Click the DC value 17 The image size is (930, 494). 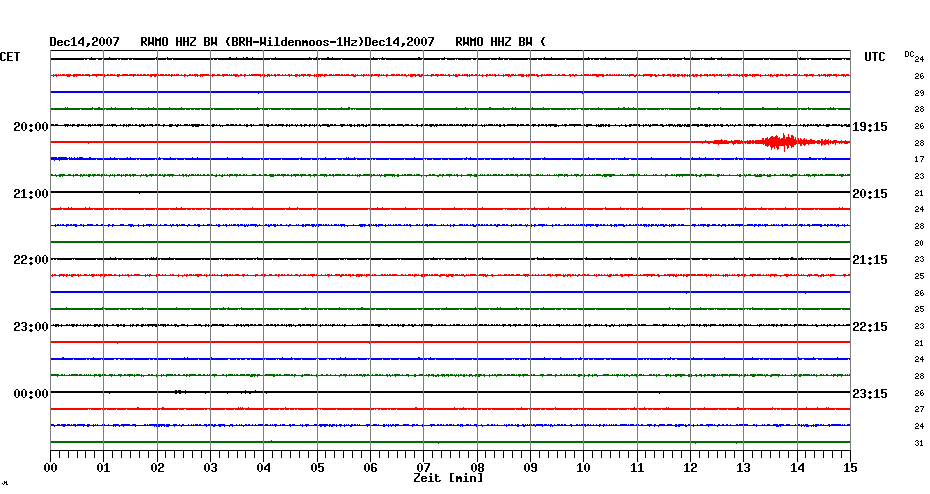coord(919,160)
